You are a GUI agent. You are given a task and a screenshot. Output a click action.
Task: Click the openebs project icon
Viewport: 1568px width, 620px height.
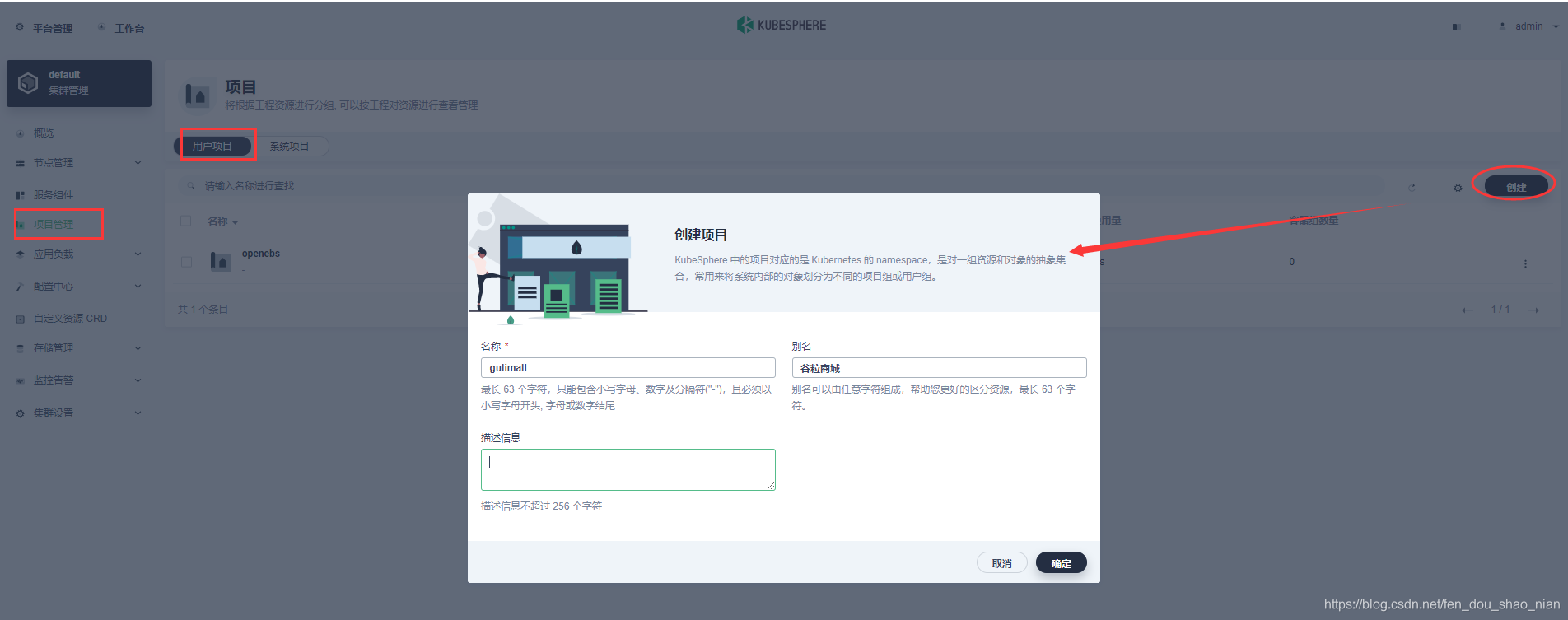(220, 262)
